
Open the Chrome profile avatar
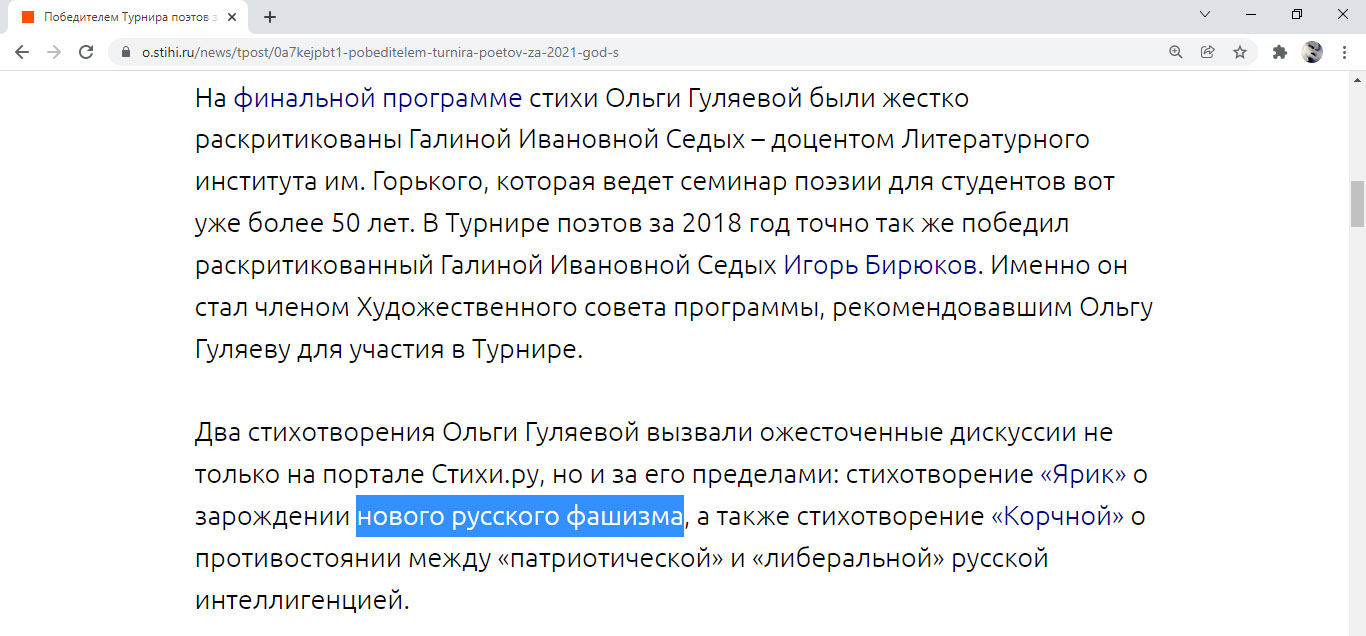tap(1312, 52)
